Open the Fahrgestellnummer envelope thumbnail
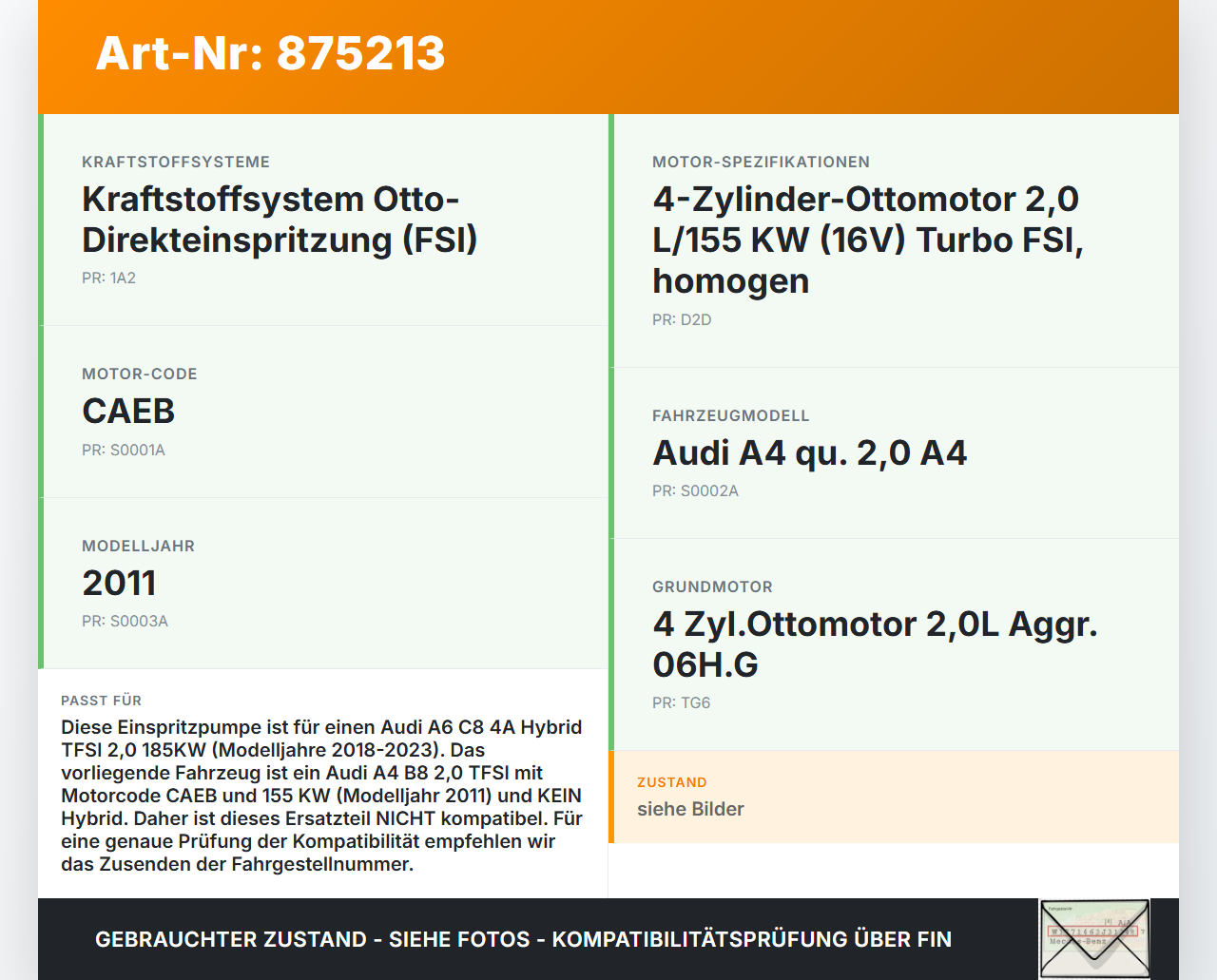Image resolution: width=1217 pixels, height=980 pixels. pos(1094,938)
